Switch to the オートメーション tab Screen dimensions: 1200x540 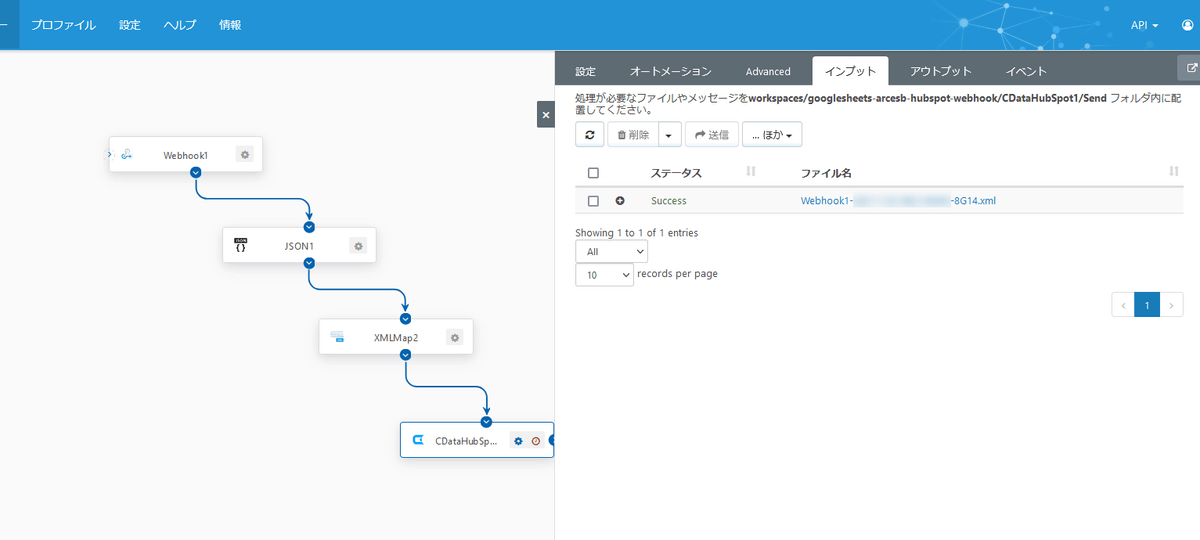coord(670,71)
